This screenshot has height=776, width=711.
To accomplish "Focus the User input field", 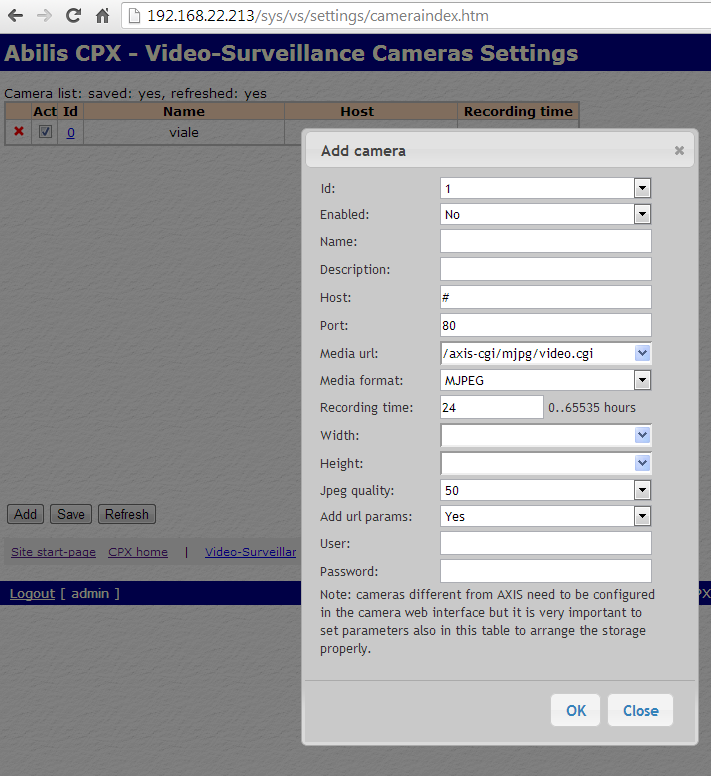I will (546, 543).
